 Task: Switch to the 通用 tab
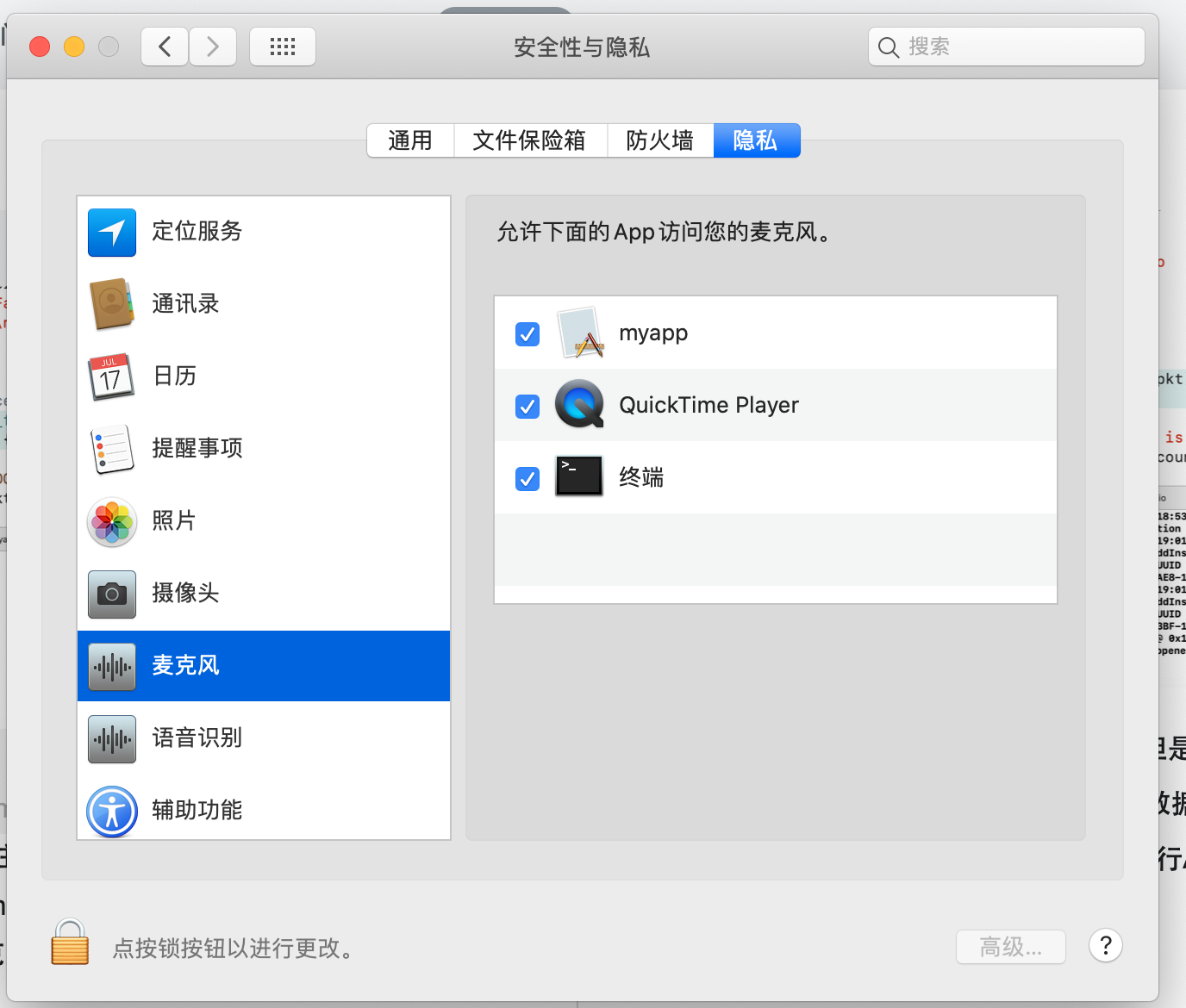[x=410, y=140]
